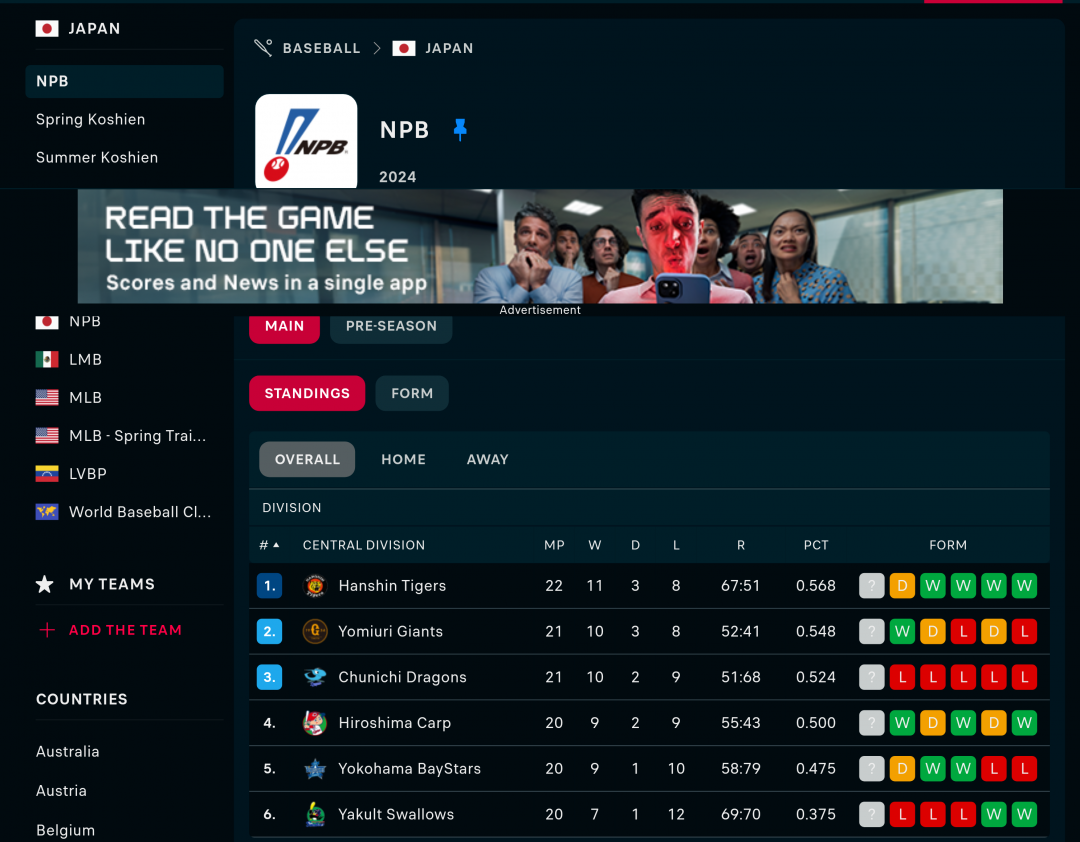The height and width of the screenshot is (842, 1080).
Task: Click Yokohama BayStars' orange D form badge
Action: (902, 768)
